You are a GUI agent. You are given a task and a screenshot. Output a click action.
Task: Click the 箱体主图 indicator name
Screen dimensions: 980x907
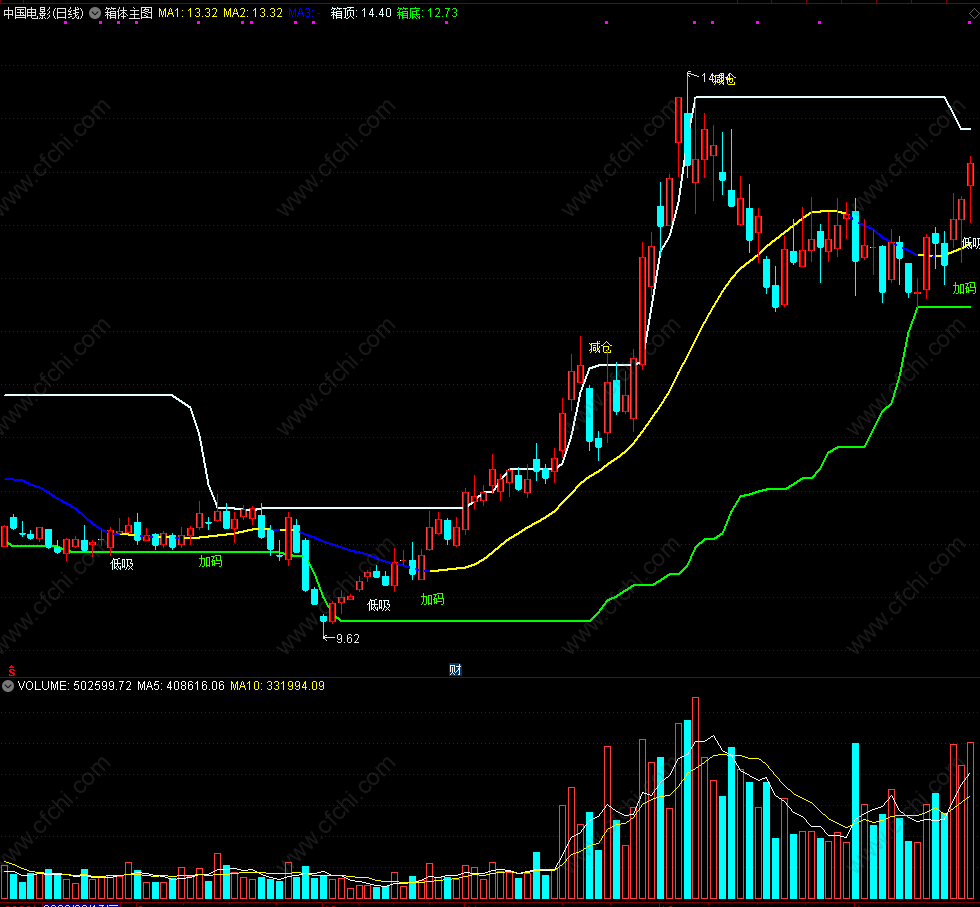pos(129,13)
